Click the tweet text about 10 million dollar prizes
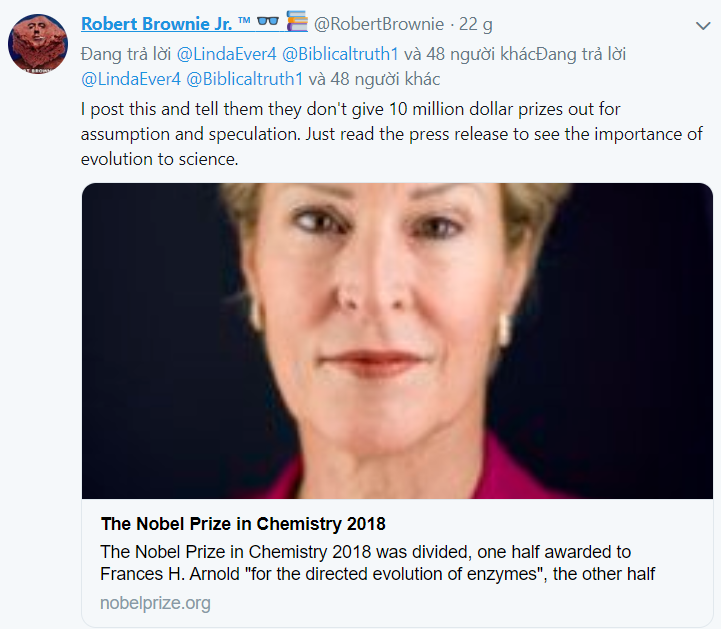This screenshot has height=629, width=721. [x=391, y=133]
